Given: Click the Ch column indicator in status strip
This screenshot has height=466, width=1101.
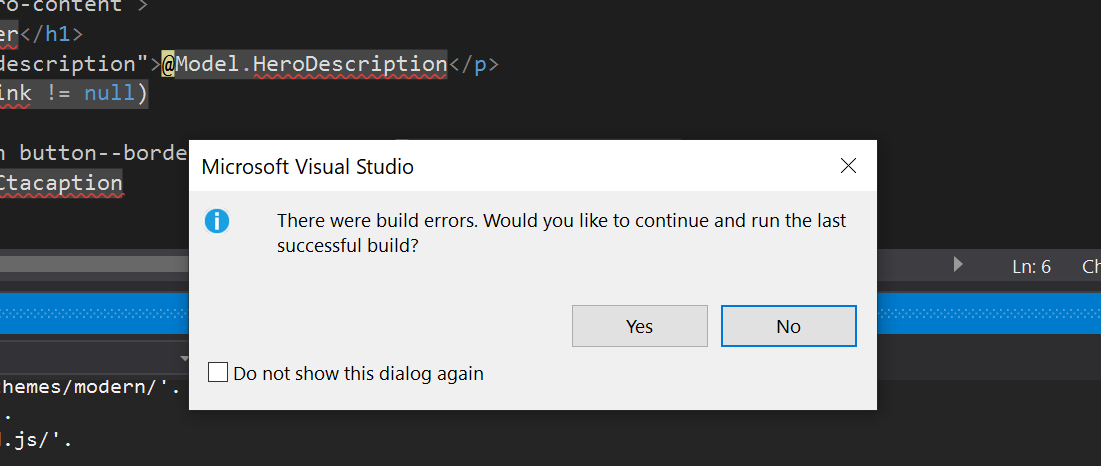Looking at the screenshot, I should click(x=1091, y=267).
